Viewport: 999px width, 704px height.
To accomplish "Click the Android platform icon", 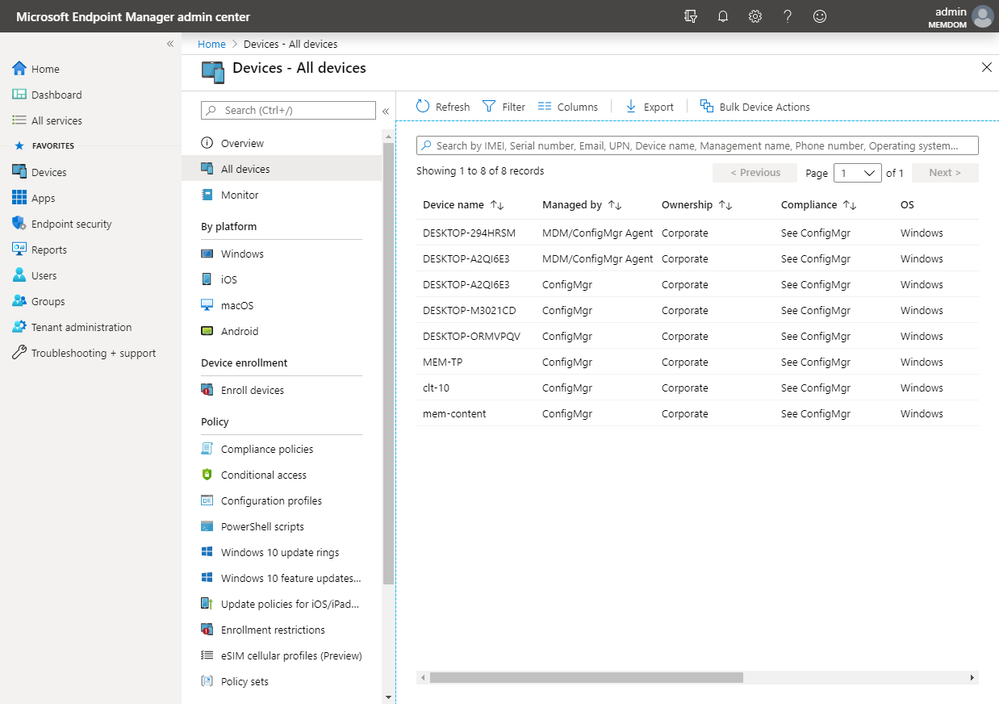I will tap(207, 331).
